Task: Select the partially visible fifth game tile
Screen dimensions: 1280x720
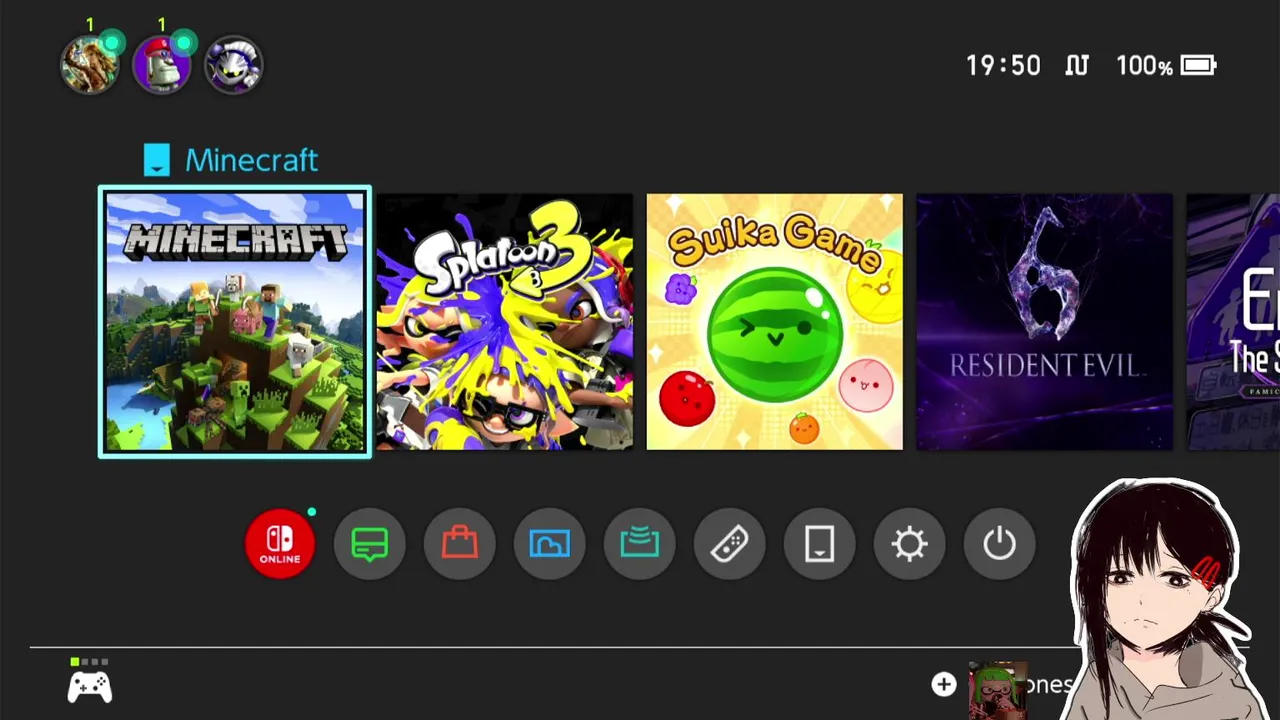Action: coord(1233,322)
